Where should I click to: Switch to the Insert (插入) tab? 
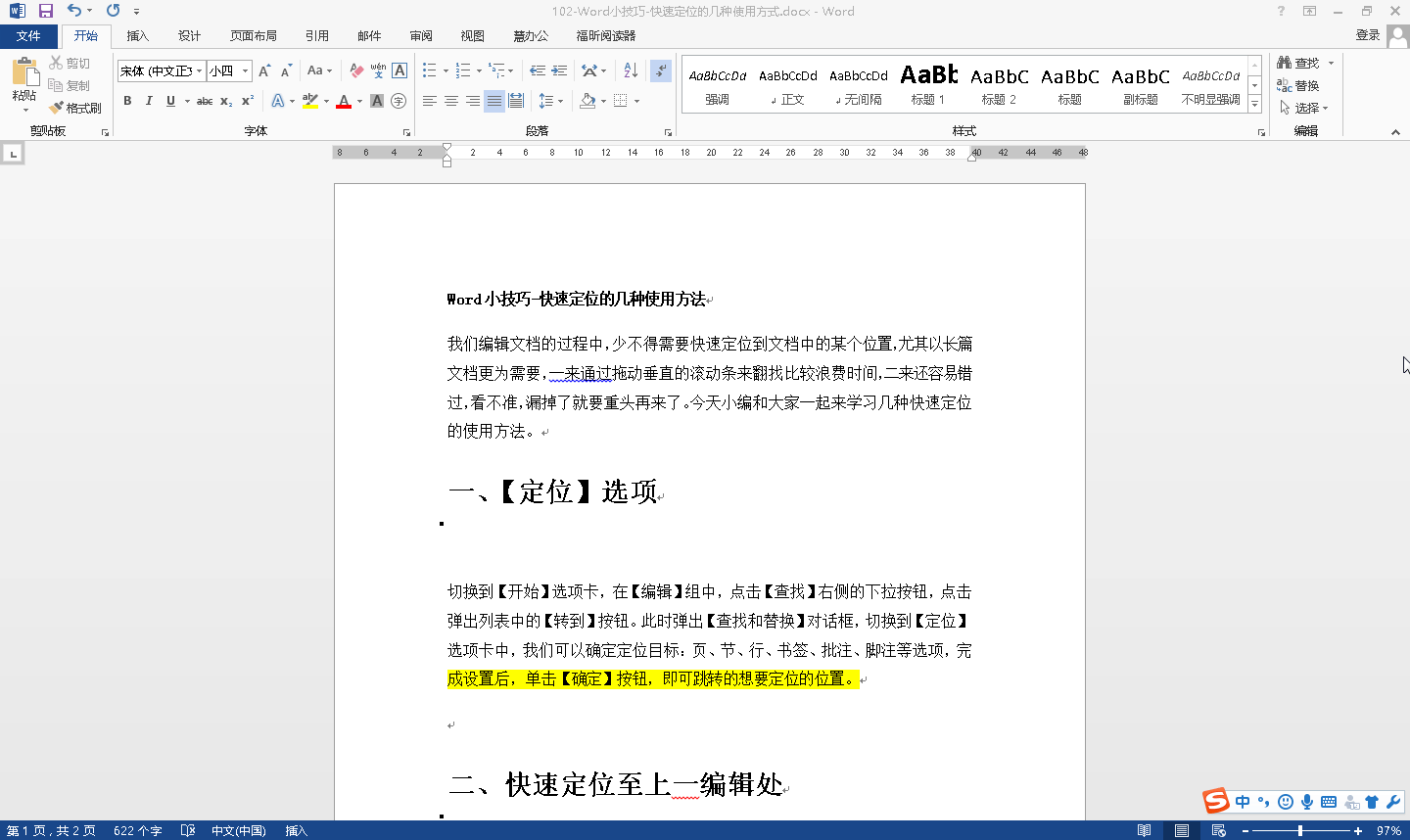pos(138,36)
